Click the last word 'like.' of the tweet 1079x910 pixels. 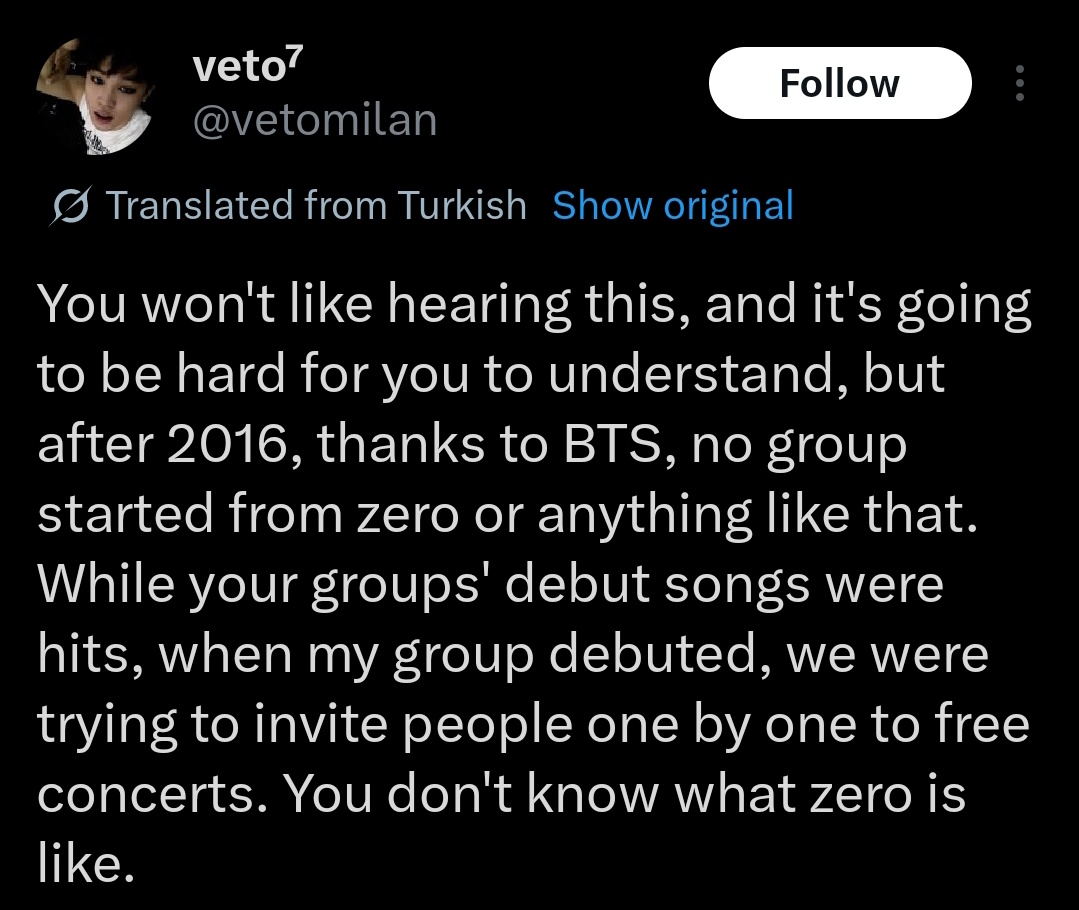(x=85, y=863)
